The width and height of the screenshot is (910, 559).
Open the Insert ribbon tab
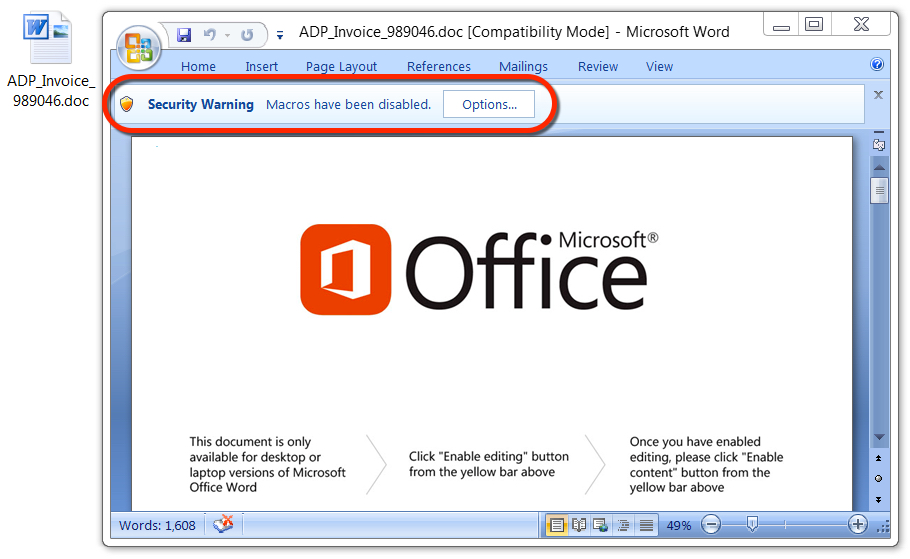[261, 67]
